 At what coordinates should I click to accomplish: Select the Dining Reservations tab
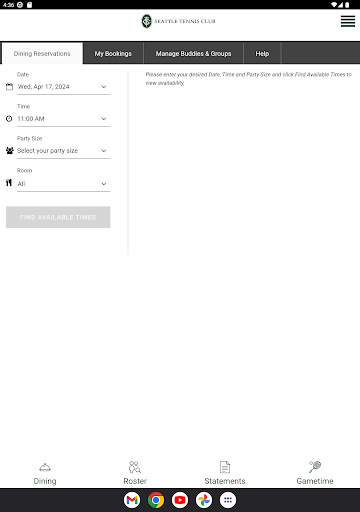[x=42, y=53]
